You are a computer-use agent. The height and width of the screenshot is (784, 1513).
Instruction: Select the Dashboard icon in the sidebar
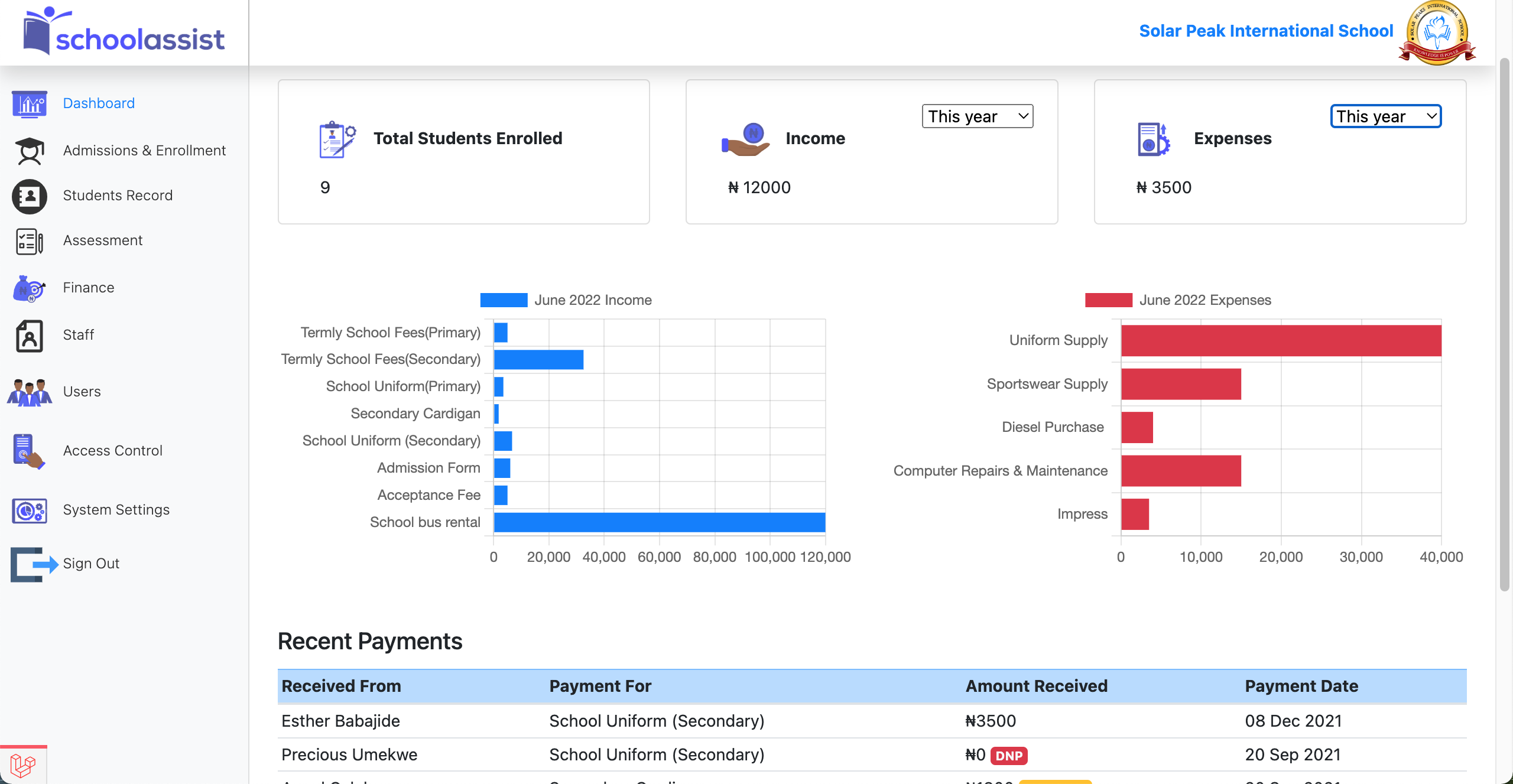tap(28, 103)
